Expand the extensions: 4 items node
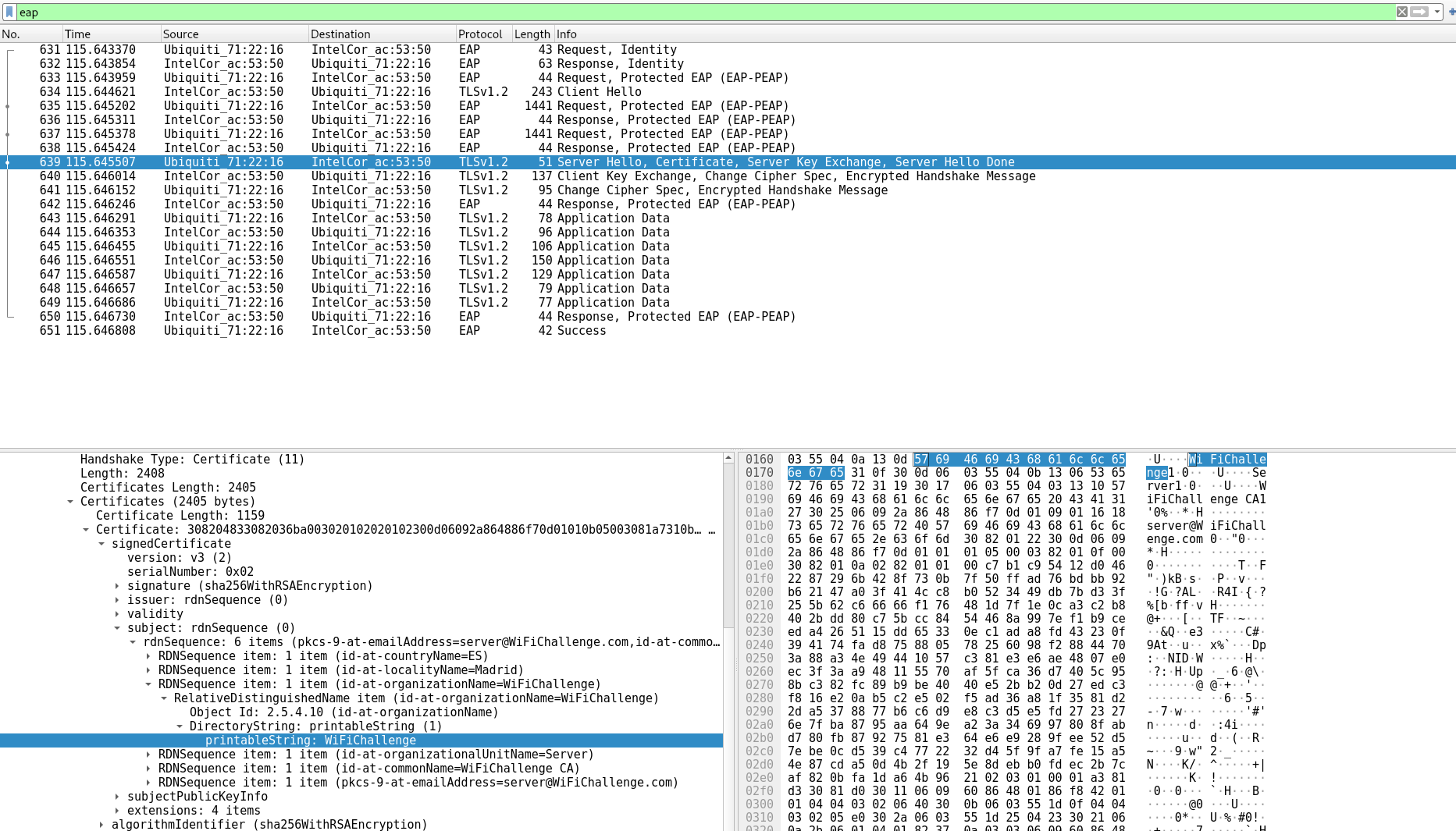 117,811
